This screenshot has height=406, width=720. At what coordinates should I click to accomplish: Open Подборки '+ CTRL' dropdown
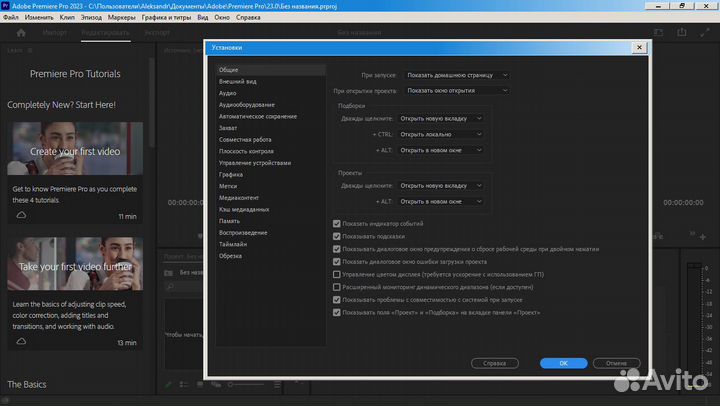pos(441,134)
